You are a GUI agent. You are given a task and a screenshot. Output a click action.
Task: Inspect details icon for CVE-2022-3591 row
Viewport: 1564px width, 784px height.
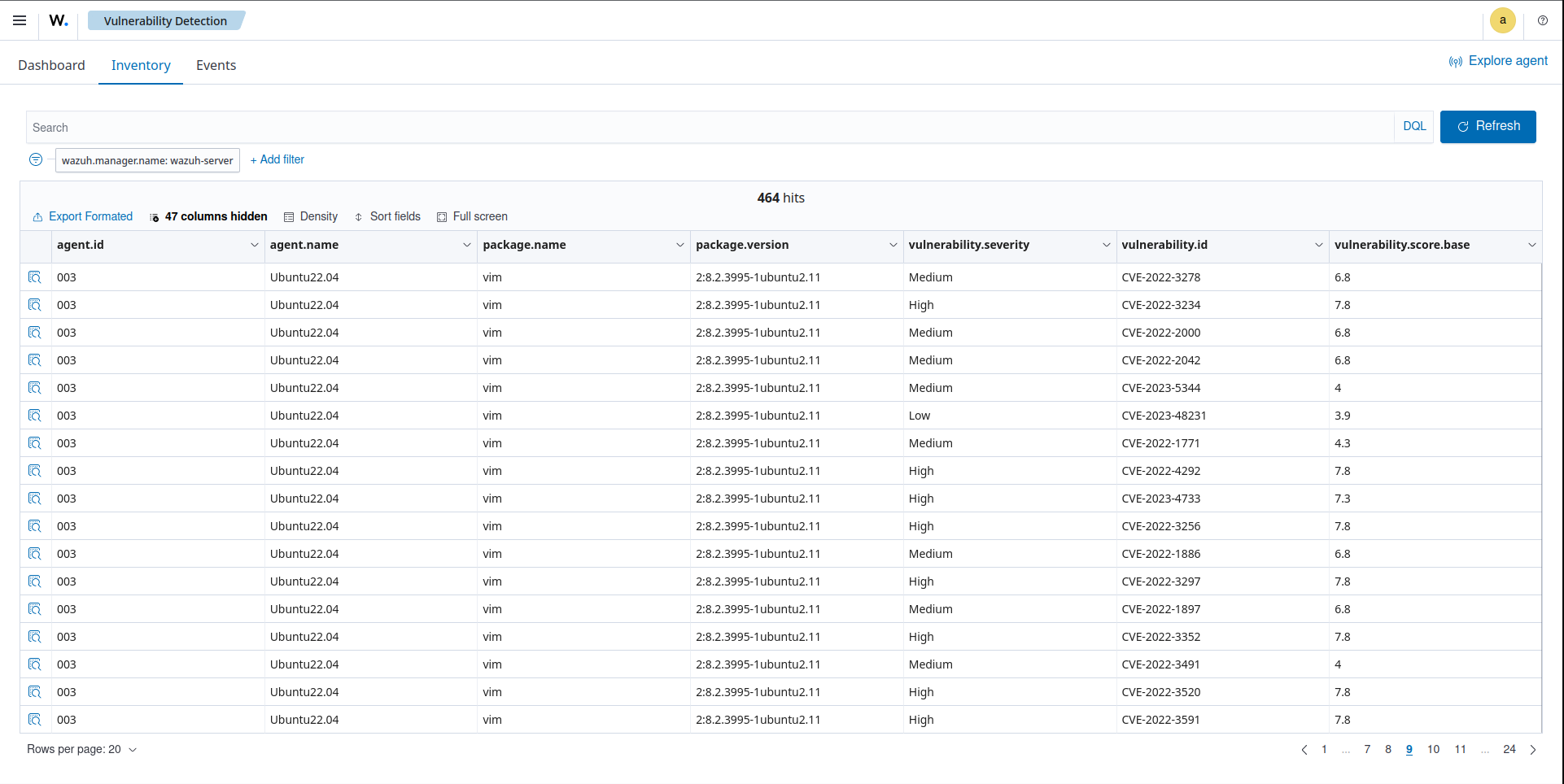35,720
